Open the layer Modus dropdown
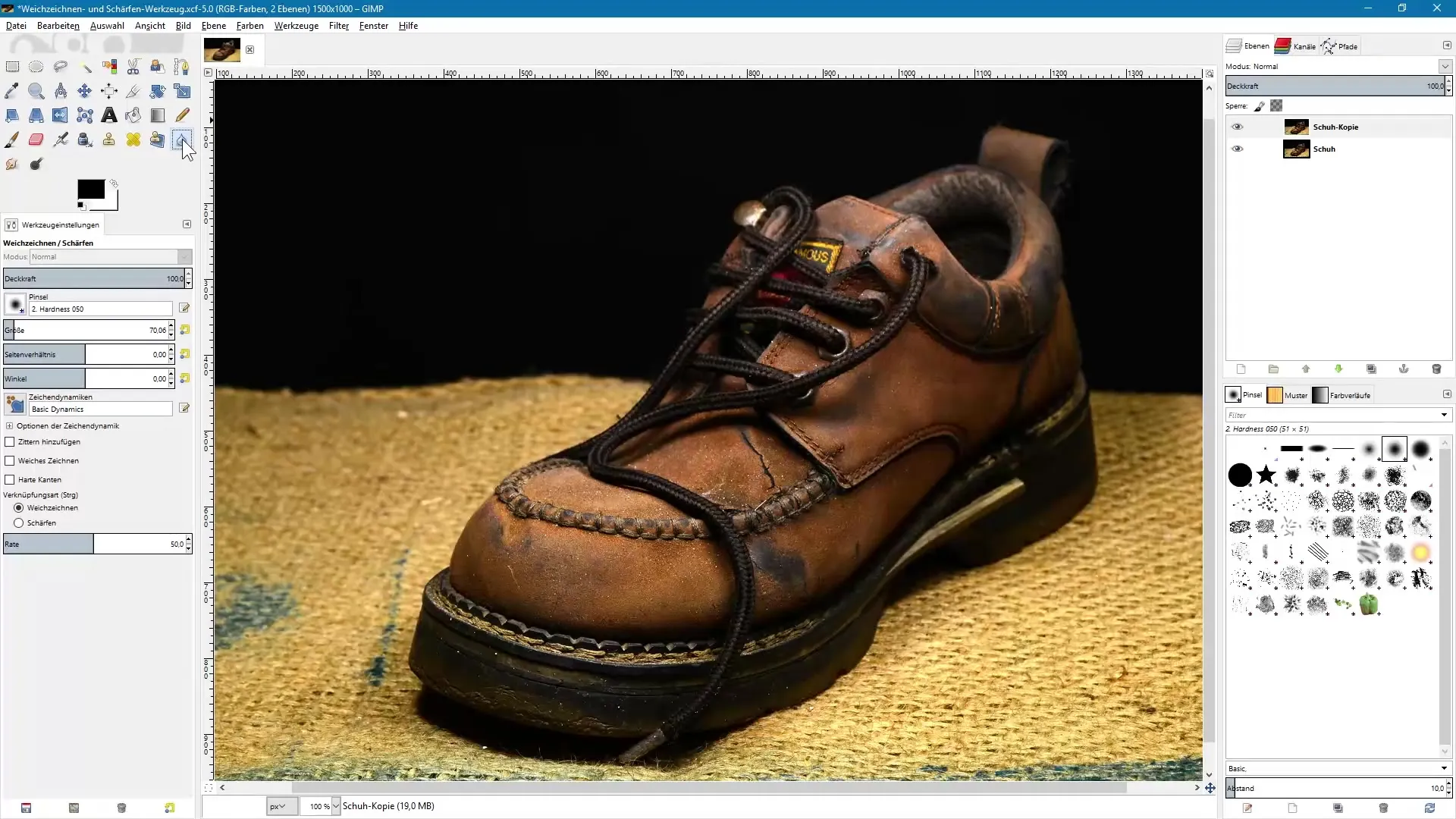 (1445, 67)
